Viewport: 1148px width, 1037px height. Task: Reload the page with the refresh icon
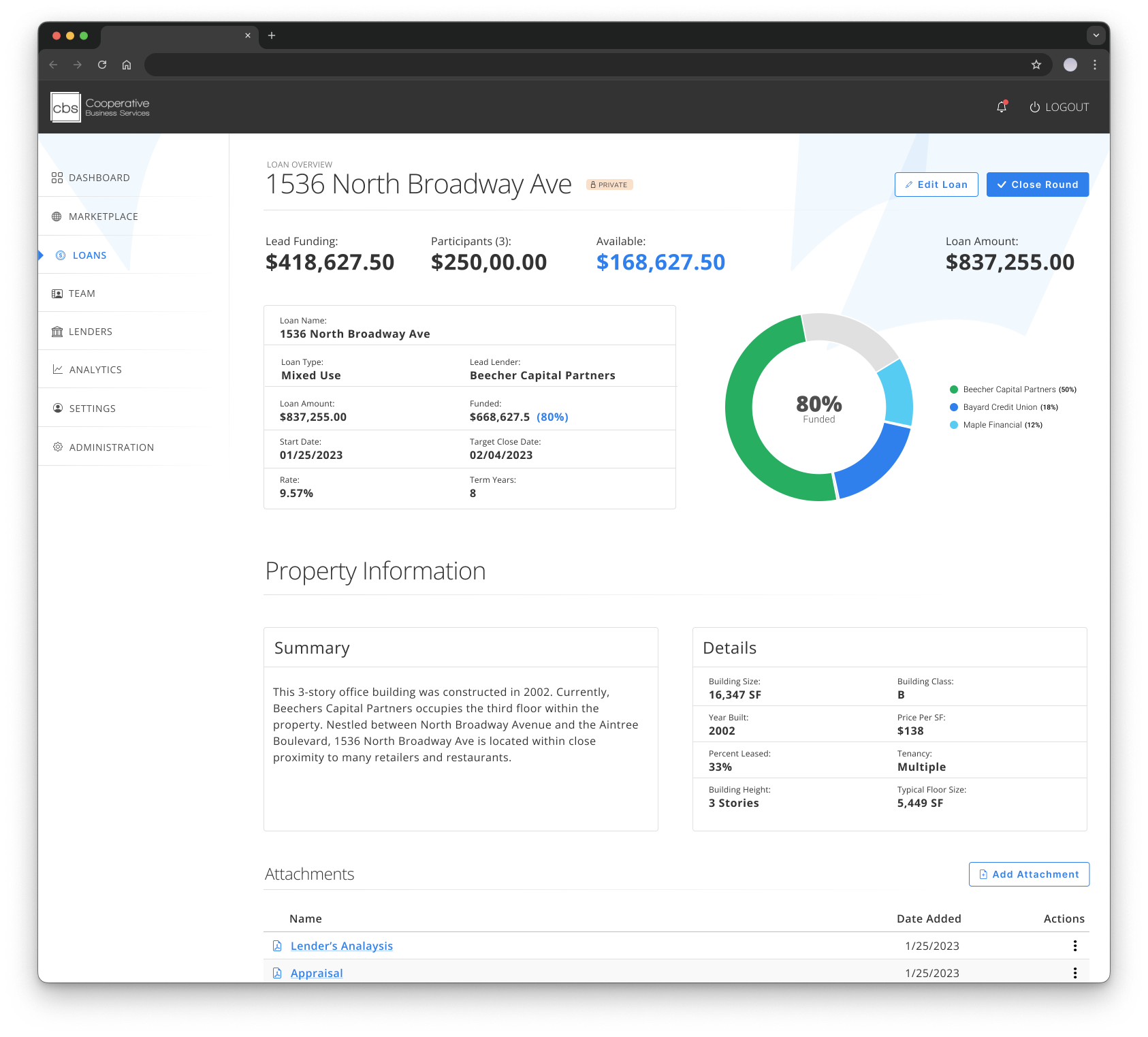(102, 65)
